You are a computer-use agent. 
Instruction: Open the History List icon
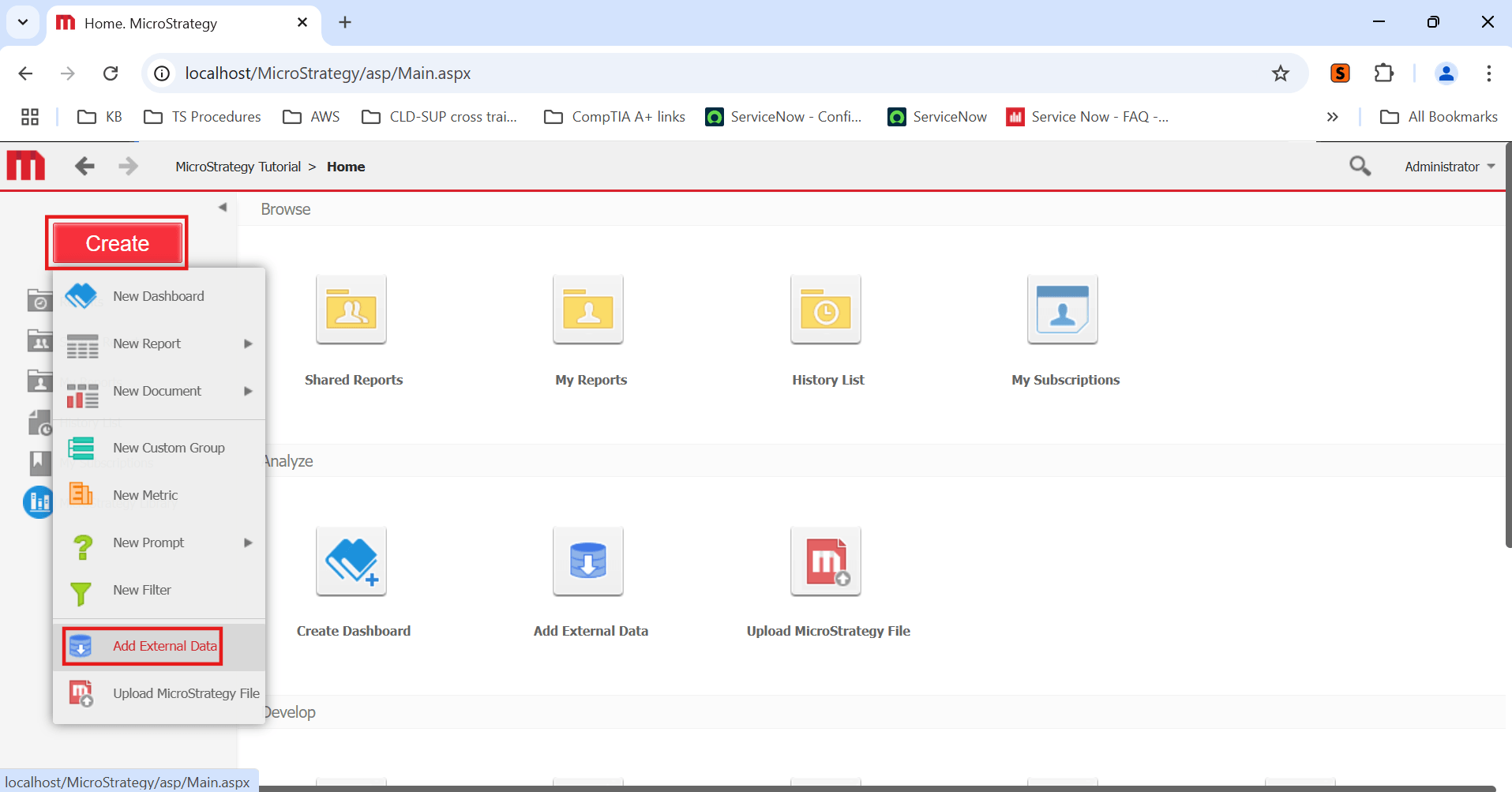click(x=825, y=310)
